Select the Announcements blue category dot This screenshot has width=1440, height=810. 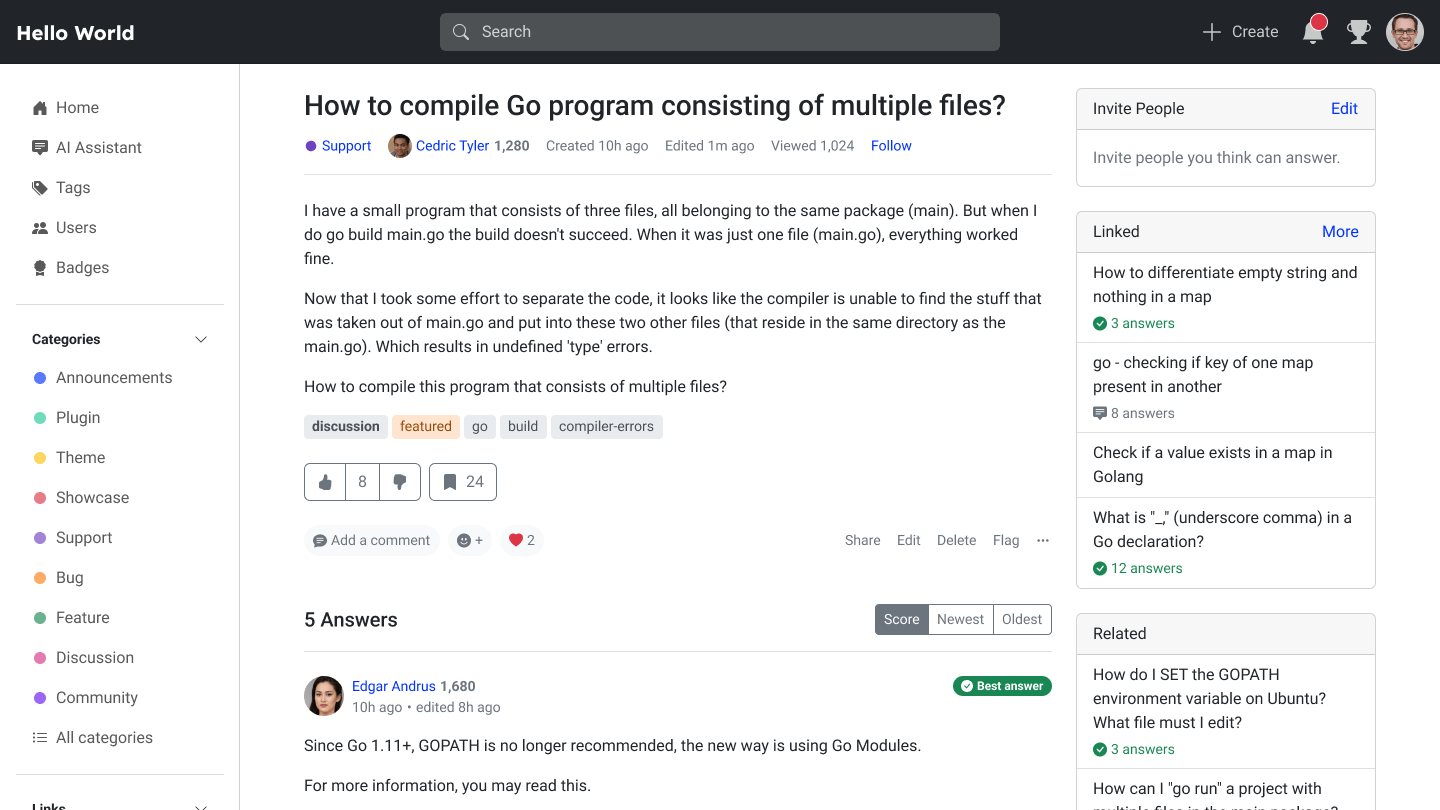click(40, 378)
